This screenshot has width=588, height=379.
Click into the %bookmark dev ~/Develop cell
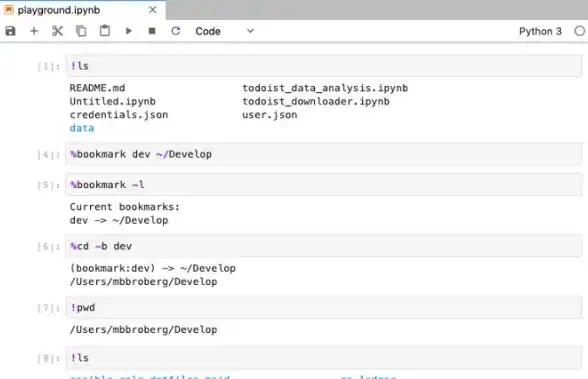324,154
